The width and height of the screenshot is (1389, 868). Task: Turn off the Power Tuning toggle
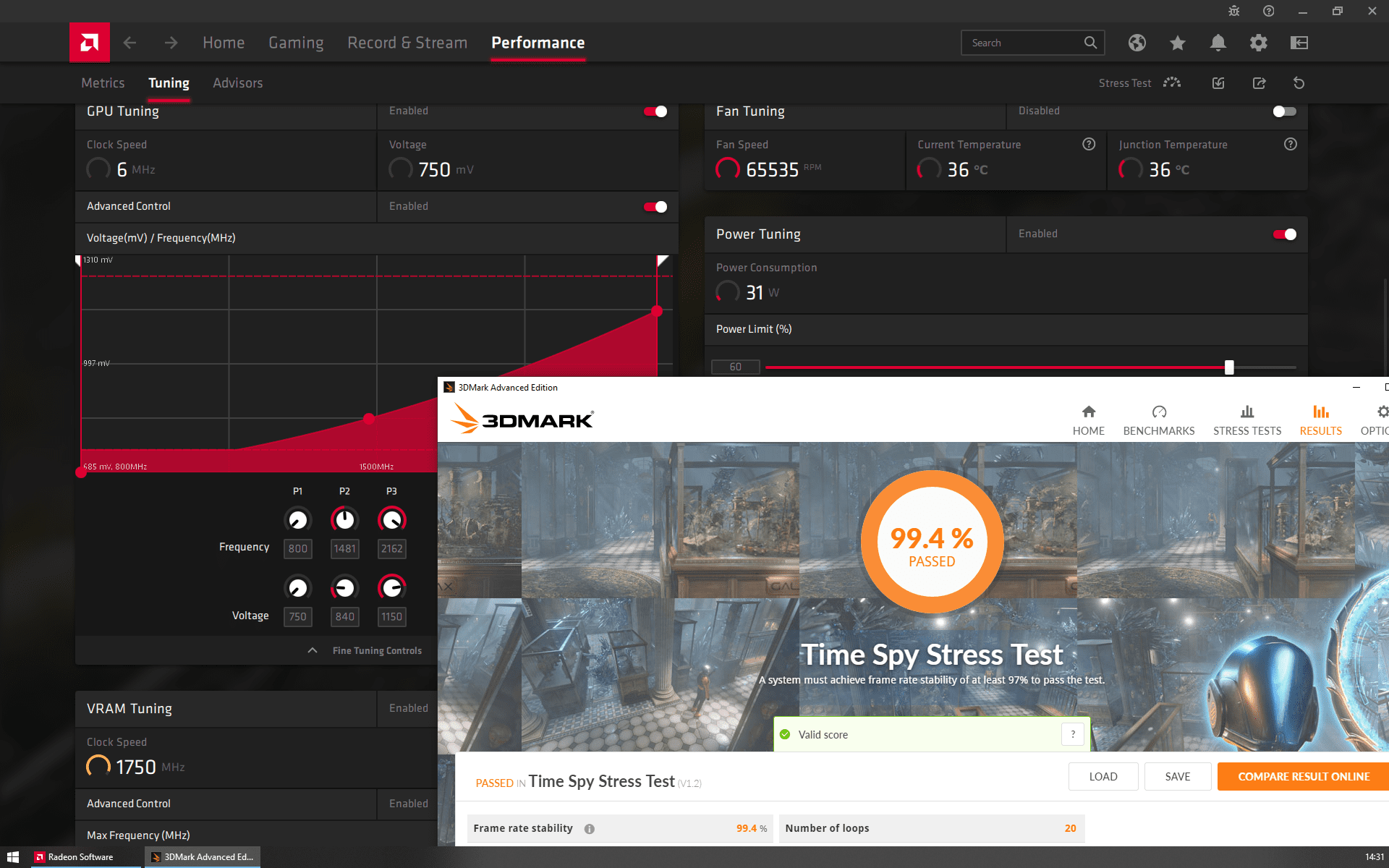1285,234
